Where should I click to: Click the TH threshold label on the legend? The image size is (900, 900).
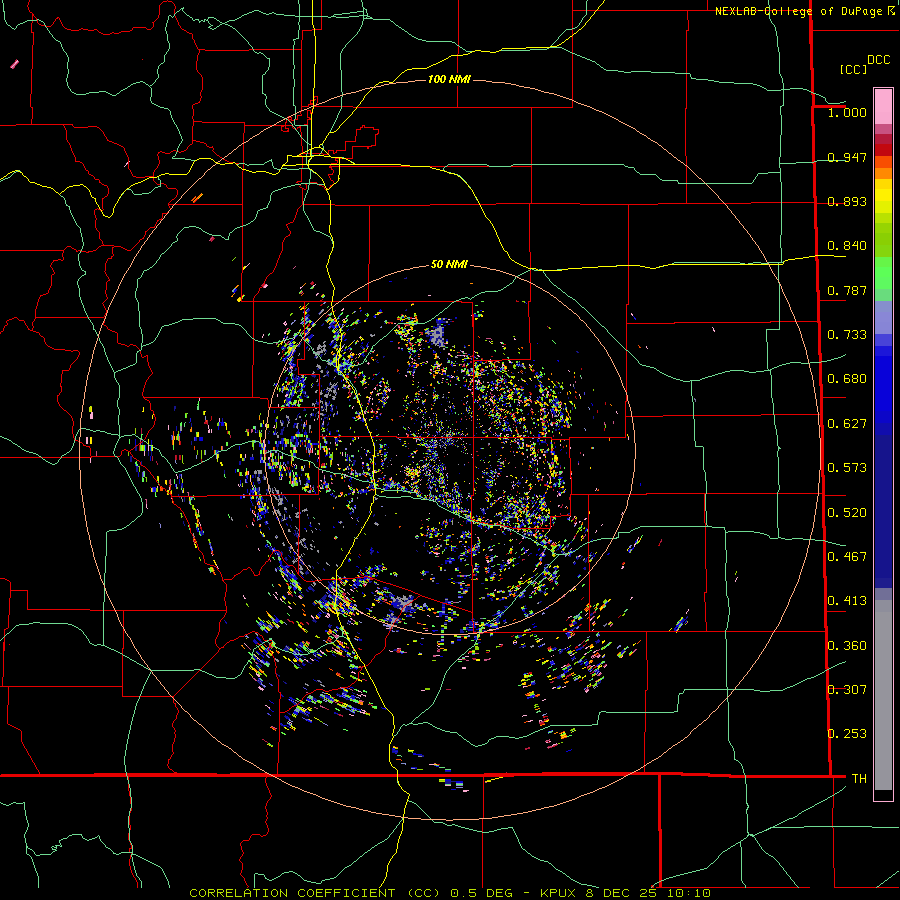[x=859, y=778]
